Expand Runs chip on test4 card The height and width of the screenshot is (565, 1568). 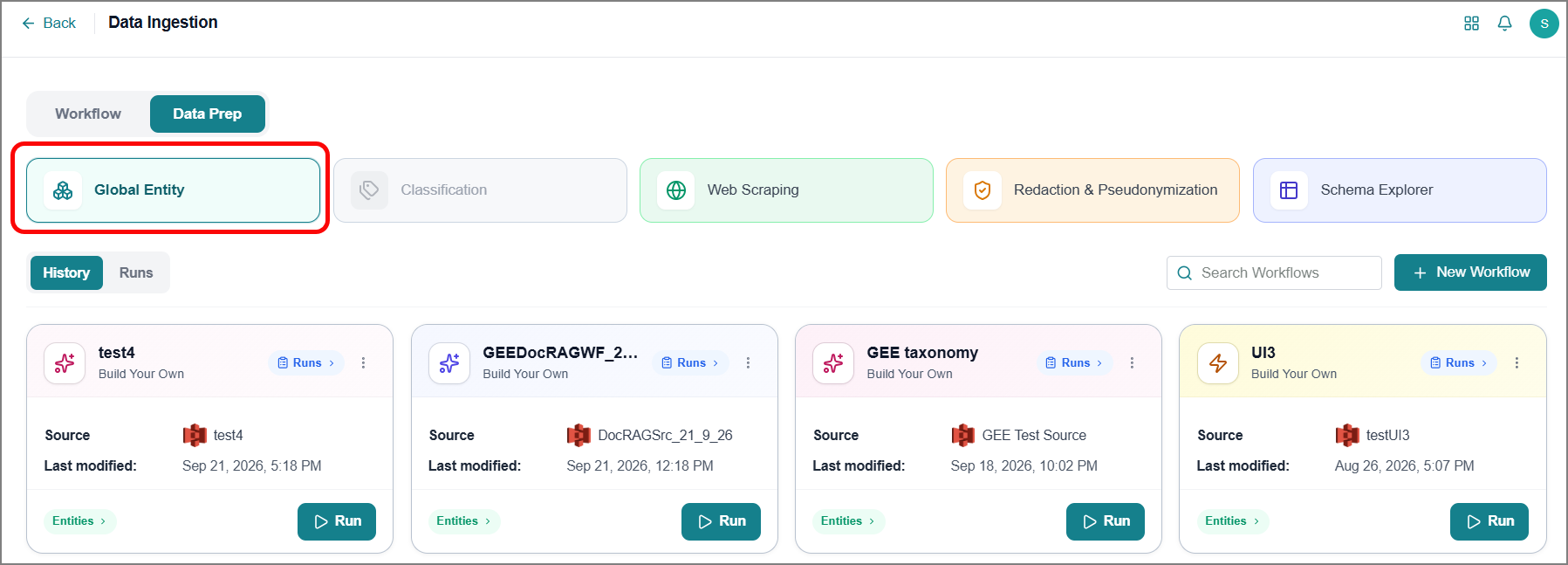click(306, 362)
